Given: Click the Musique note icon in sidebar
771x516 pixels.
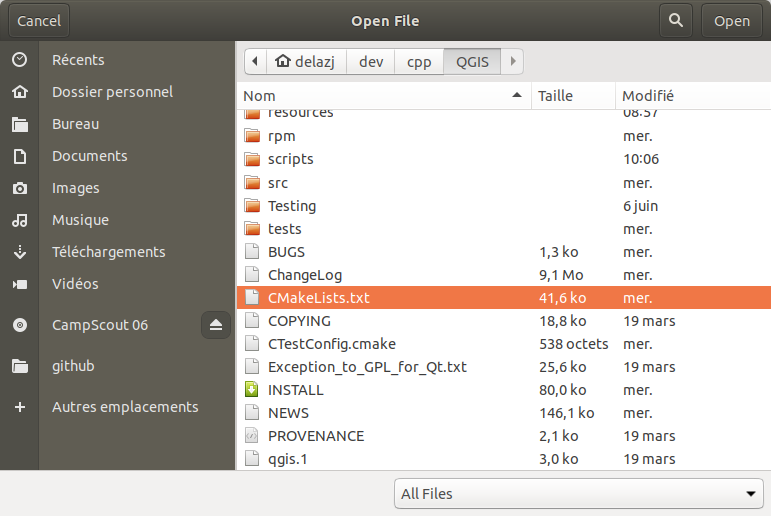Looking at the screenshot, I should pos(19,220).
